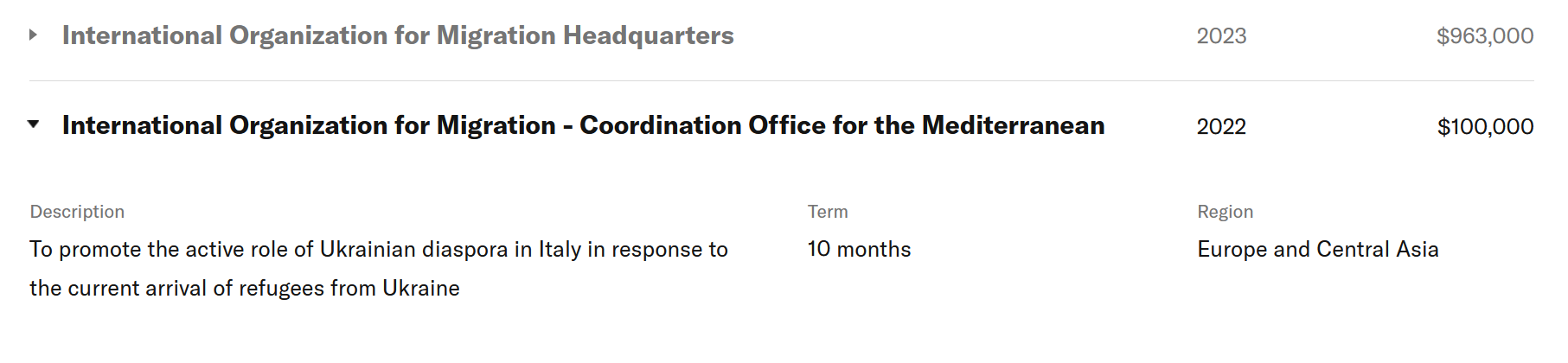1568x363 pixels.
Task: Click the word "Headquarters" in the first row
Action: coord(648,35)
